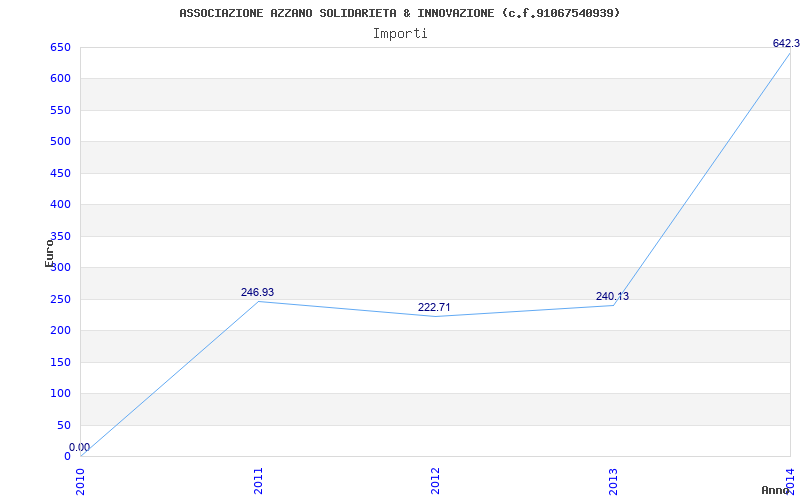Click the 100 y-axis tick label
The image size is (800, 500).
point(60,394)
